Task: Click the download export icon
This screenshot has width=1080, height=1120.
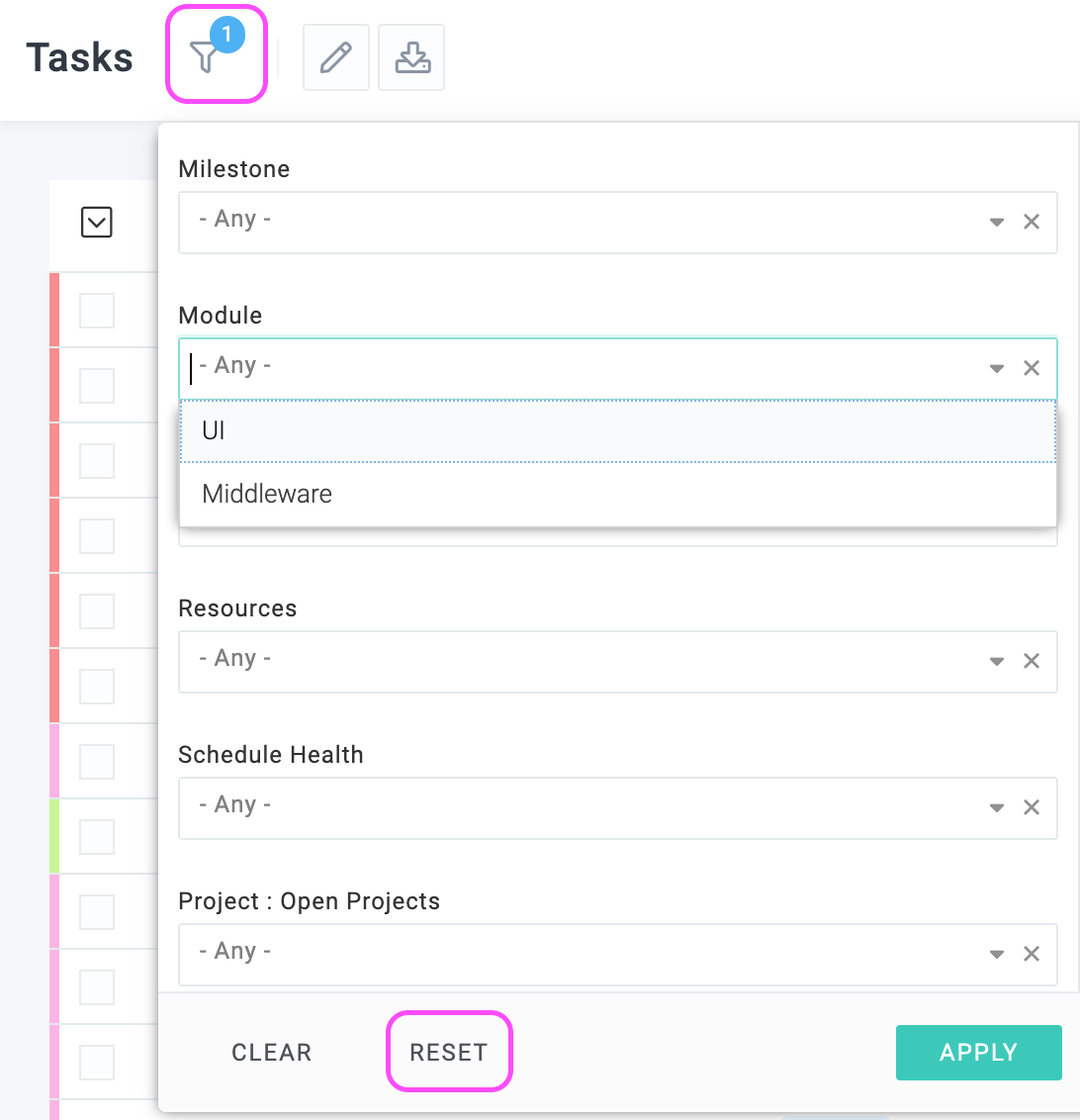Action: 411,57
